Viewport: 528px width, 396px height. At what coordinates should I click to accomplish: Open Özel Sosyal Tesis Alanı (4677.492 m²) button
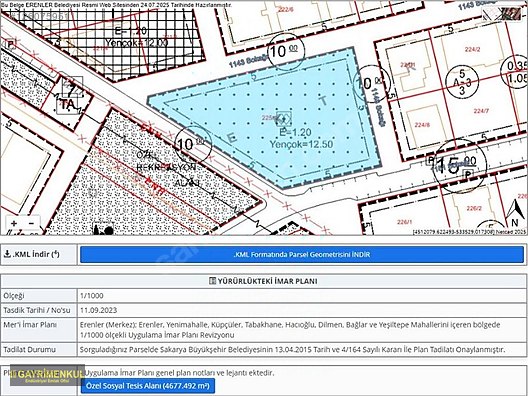click(x=147, y=386)
